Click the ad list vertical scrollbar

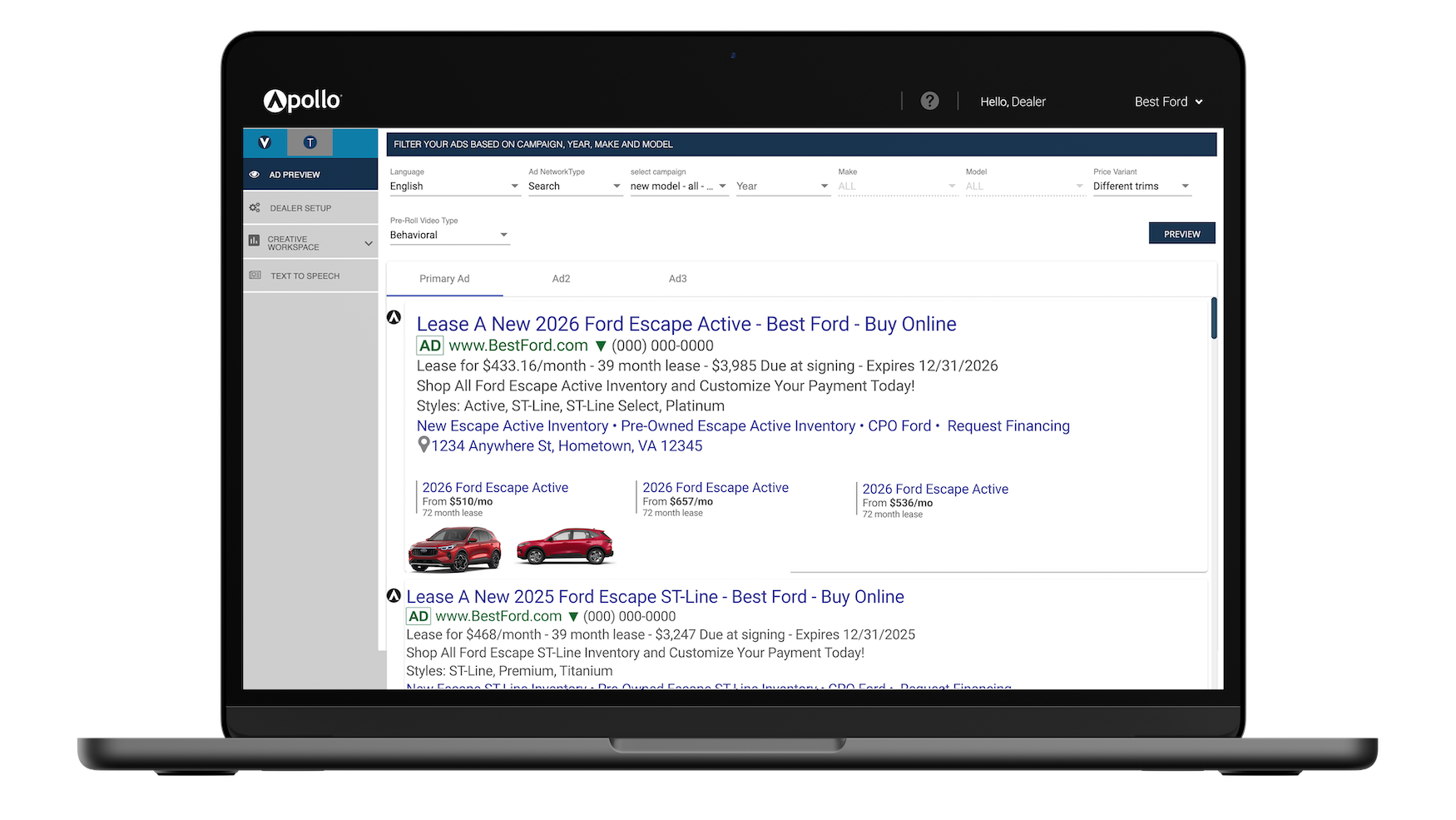tap(1214, 319)
